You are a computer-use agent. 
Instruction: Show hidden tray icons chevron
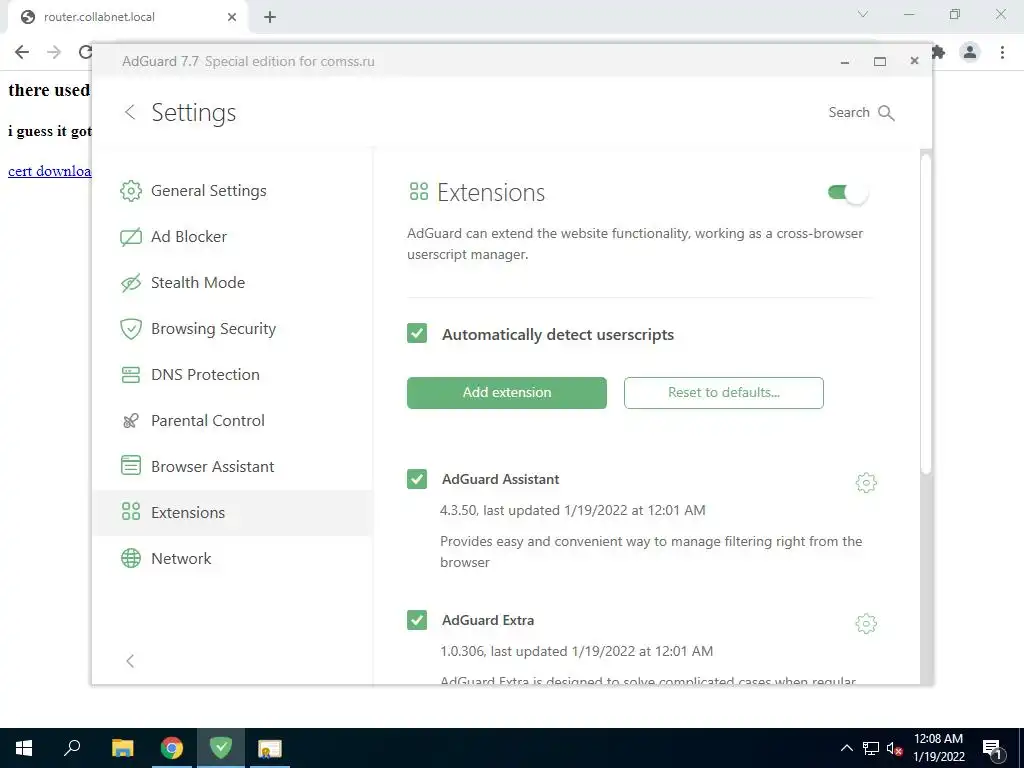(846, 748)
